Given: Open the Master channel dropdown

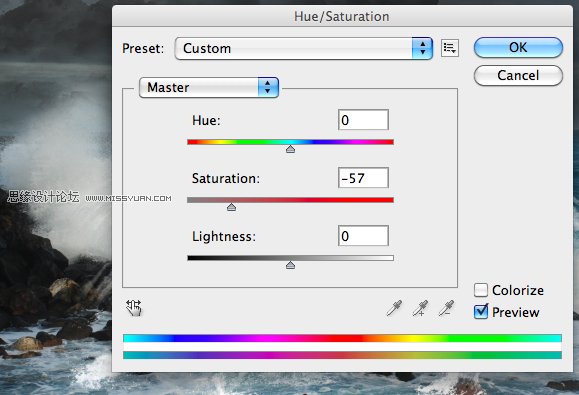Looking at the screenshot, I should 209,87.
